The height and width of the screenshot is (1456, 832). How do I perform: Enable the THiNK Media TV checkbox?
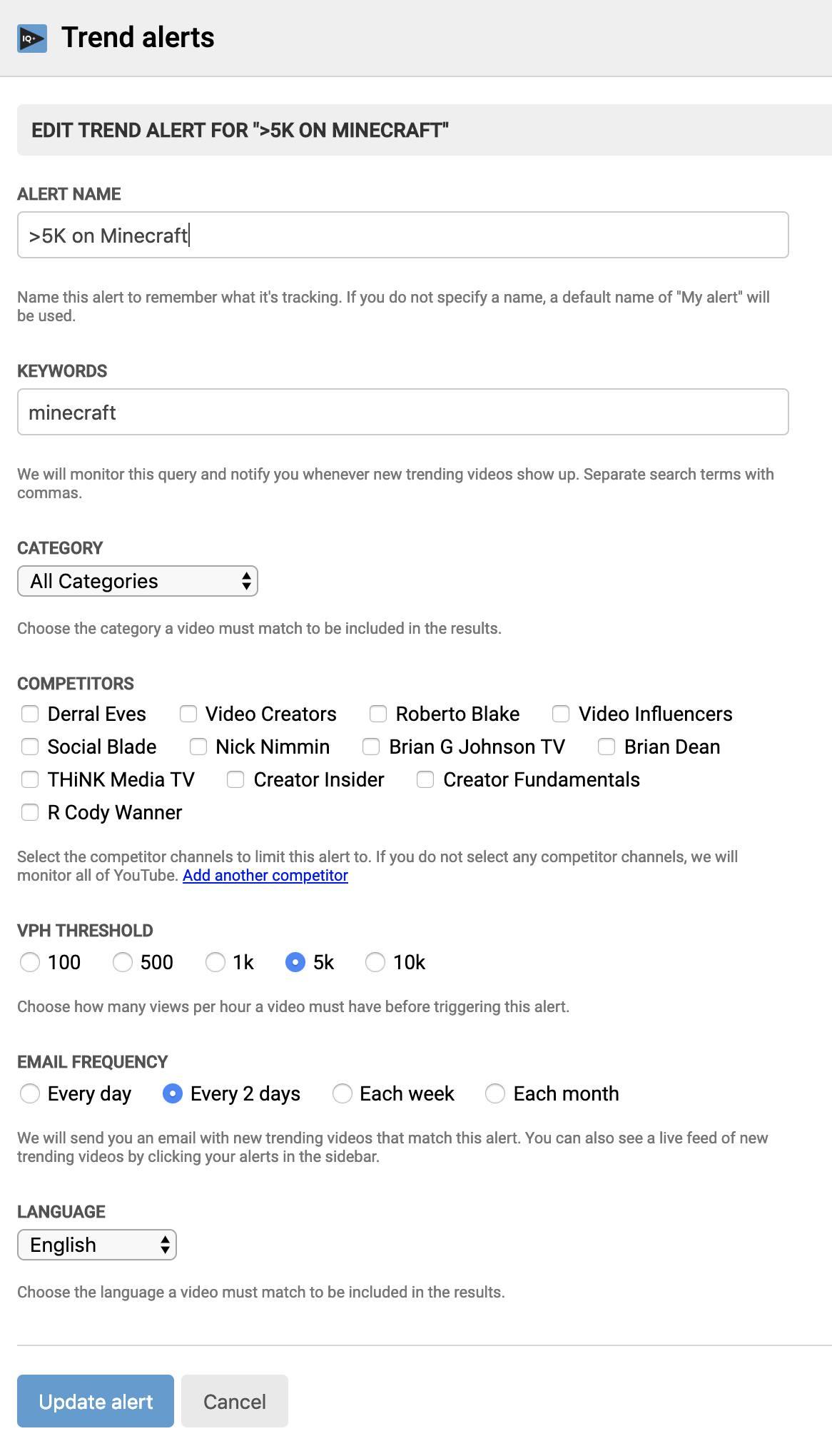[x=30, y=779]
